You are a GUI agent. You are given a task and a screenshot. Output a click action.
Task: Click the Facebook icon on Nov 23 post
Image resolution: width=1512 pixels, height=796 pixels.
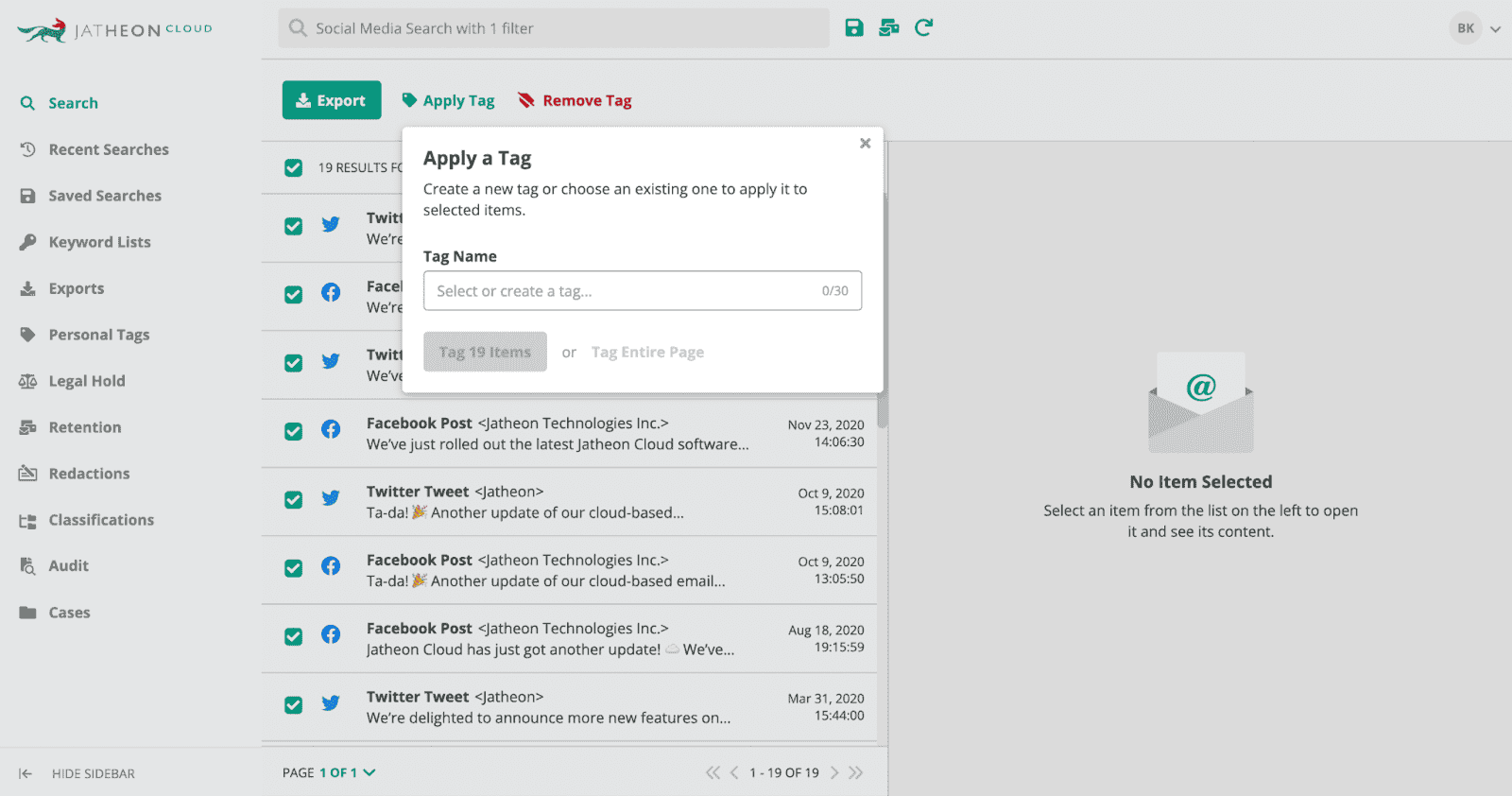click(x=331, y=429)
